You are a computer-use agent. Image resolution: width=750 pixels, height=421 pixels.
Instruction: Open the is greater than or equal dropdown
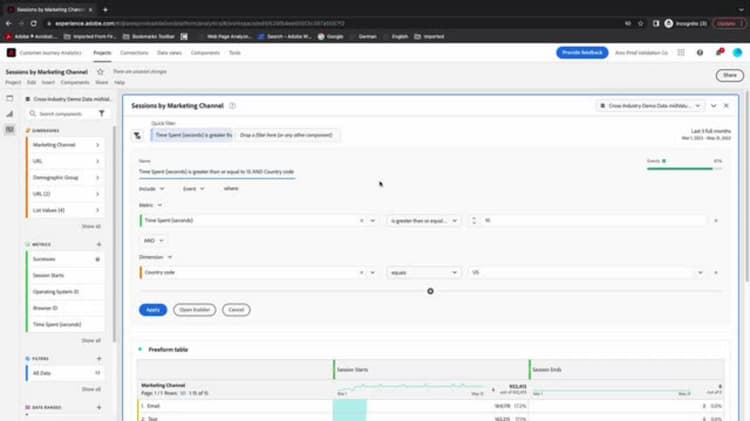point(423,221)
